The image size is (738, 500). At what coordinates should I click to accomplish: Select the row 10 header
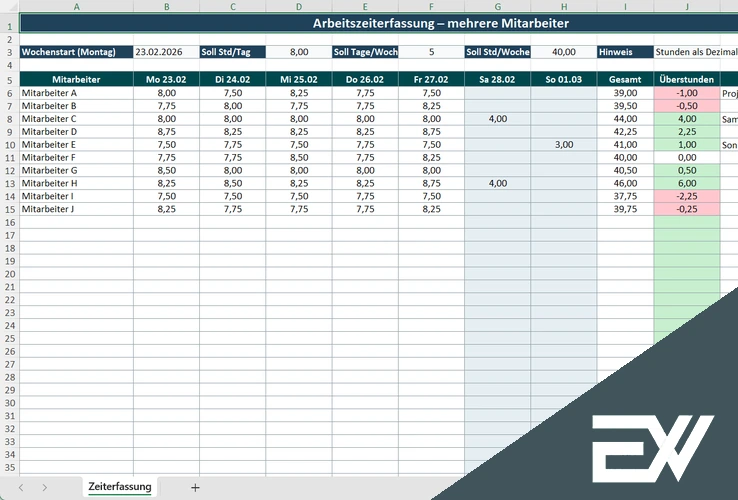point(9,144)
